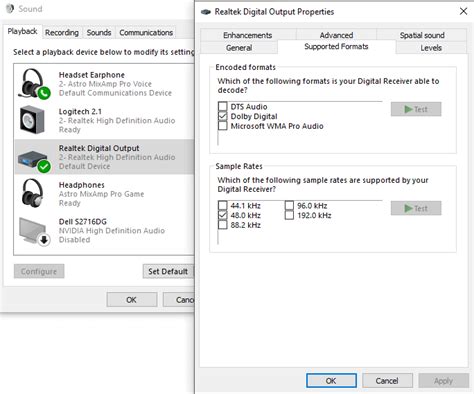Click the Dell S2716DG monitor icon
The height and width of the screenshot is (394, 474).
tap(34, 231)
